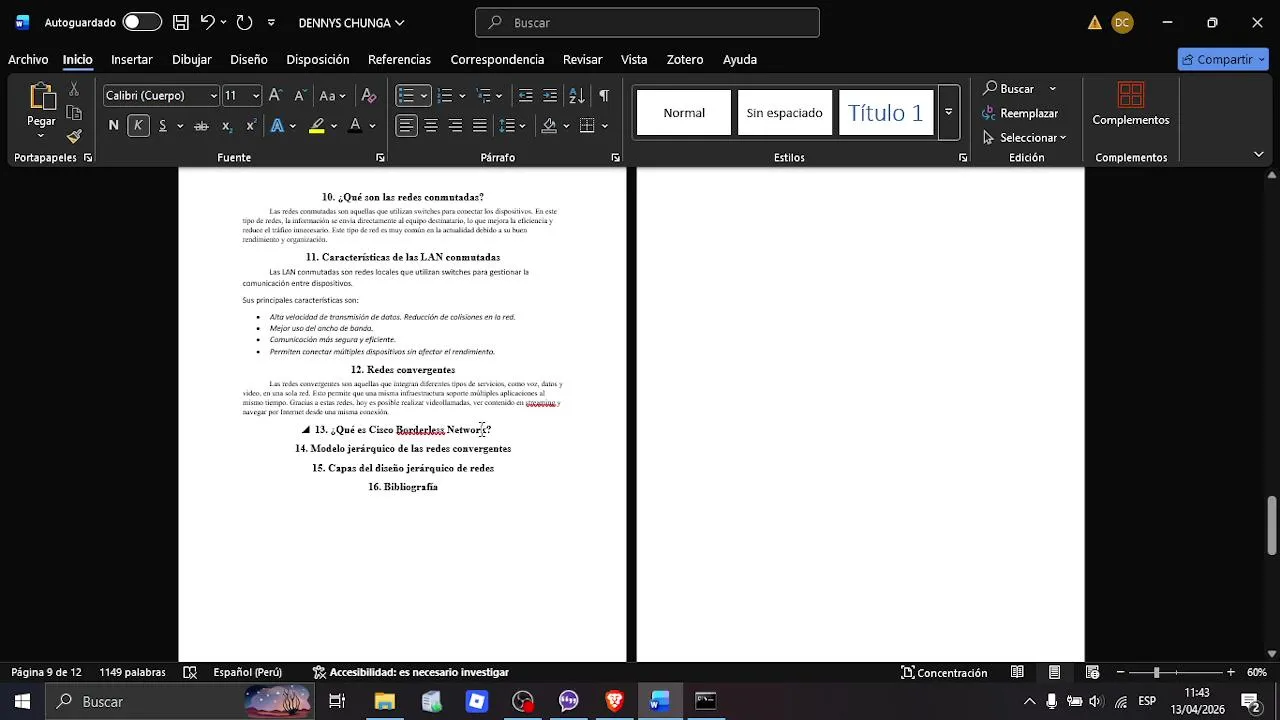Collapse the ribbon with the chevron

1258,154
